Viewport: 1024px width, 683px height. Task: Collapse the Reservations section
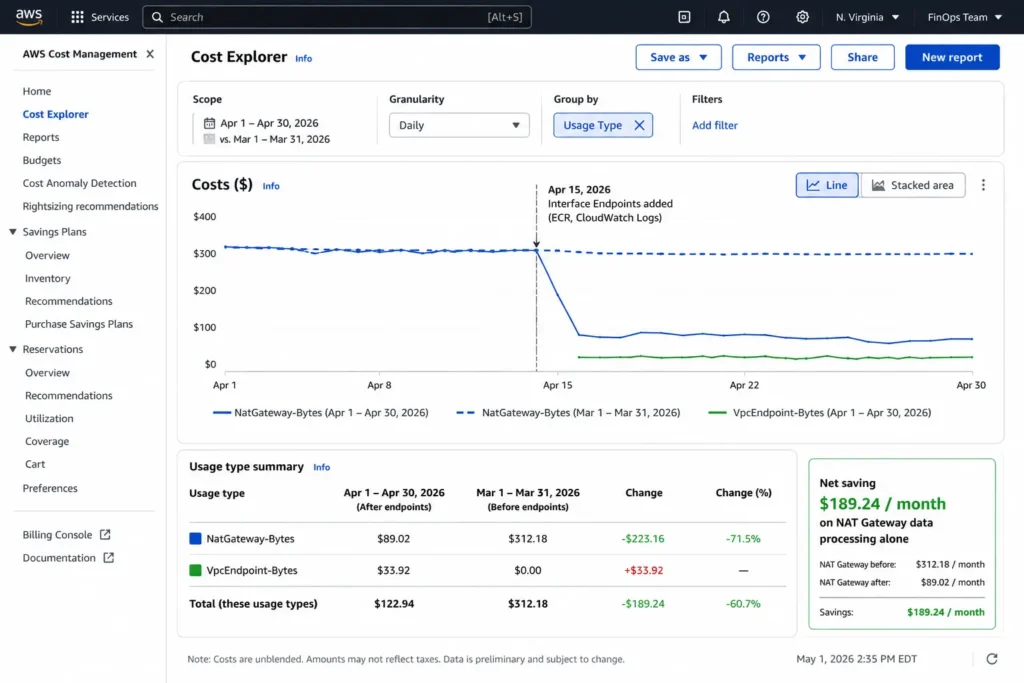point(12,349)
